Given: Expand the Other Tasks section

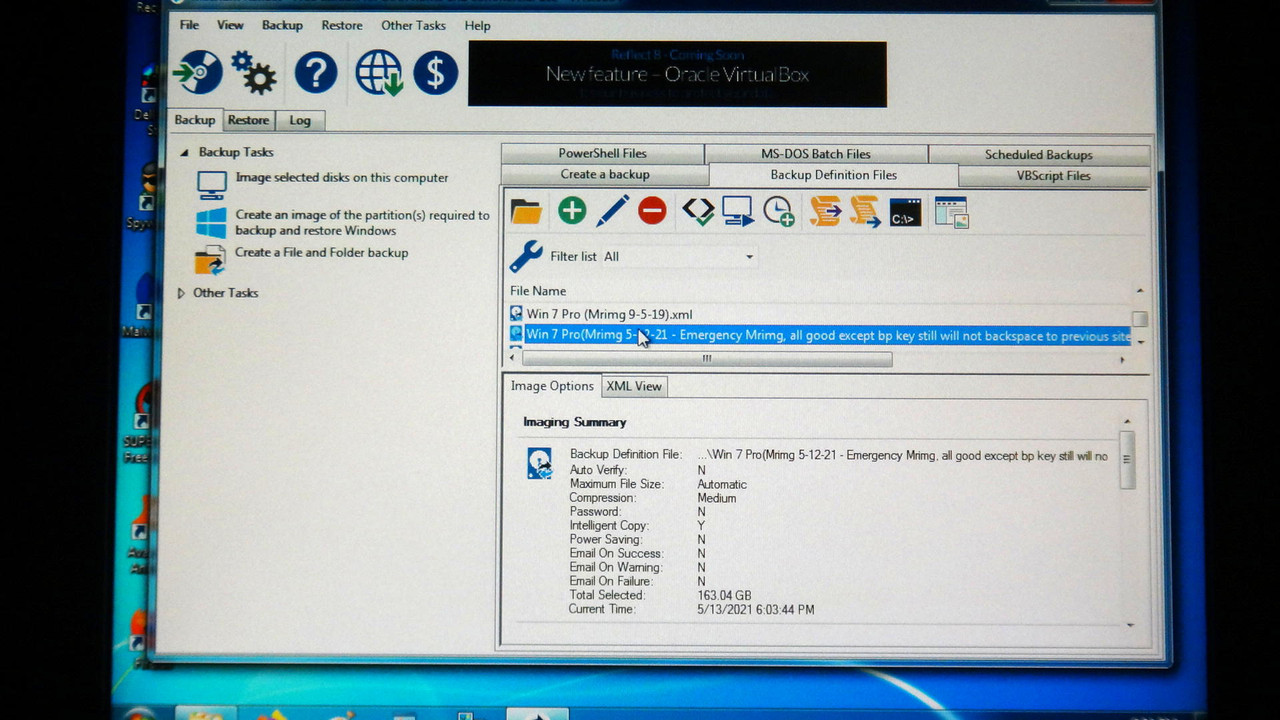Looking at the screenshot, I should coord(181,293).
